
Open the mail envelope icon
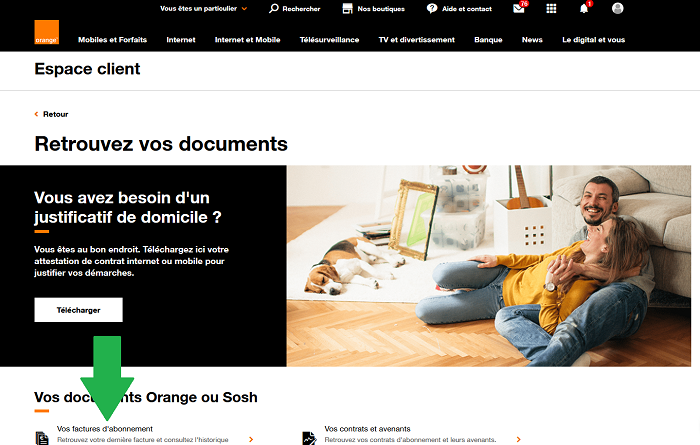click(518, 8)
